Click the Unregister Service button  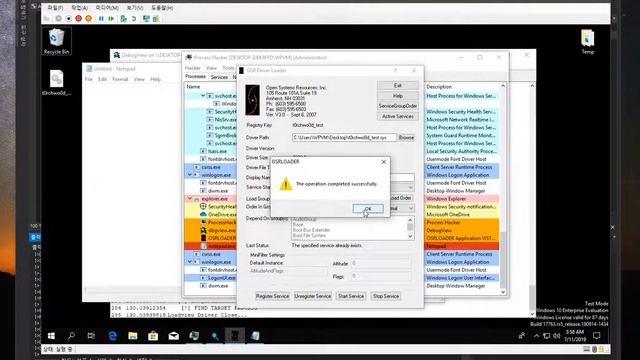pos(312,296)
